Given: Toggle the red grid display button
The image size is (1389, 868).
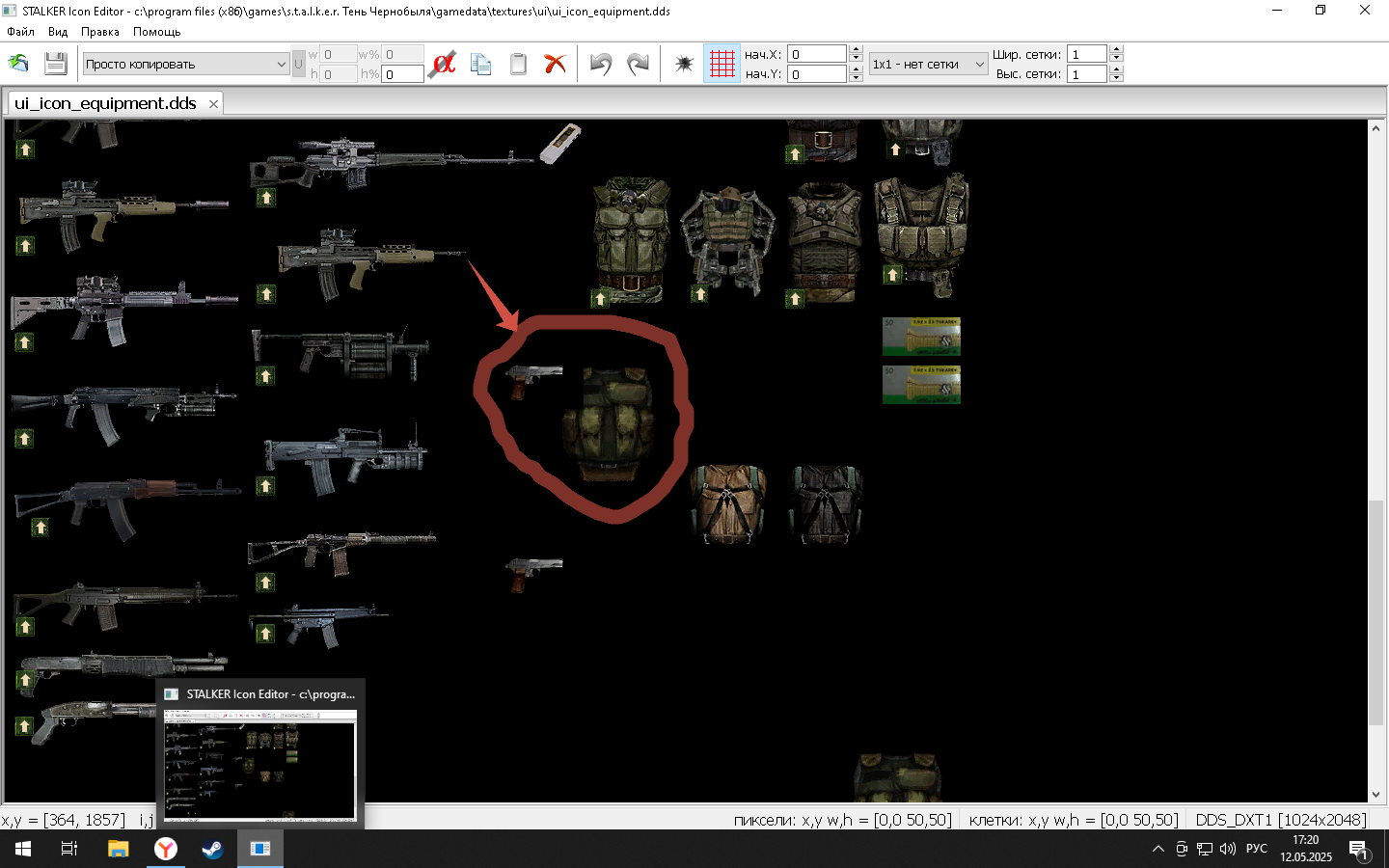Looking at the screenshot, I should pyautogui.click(x=722, y=64).
